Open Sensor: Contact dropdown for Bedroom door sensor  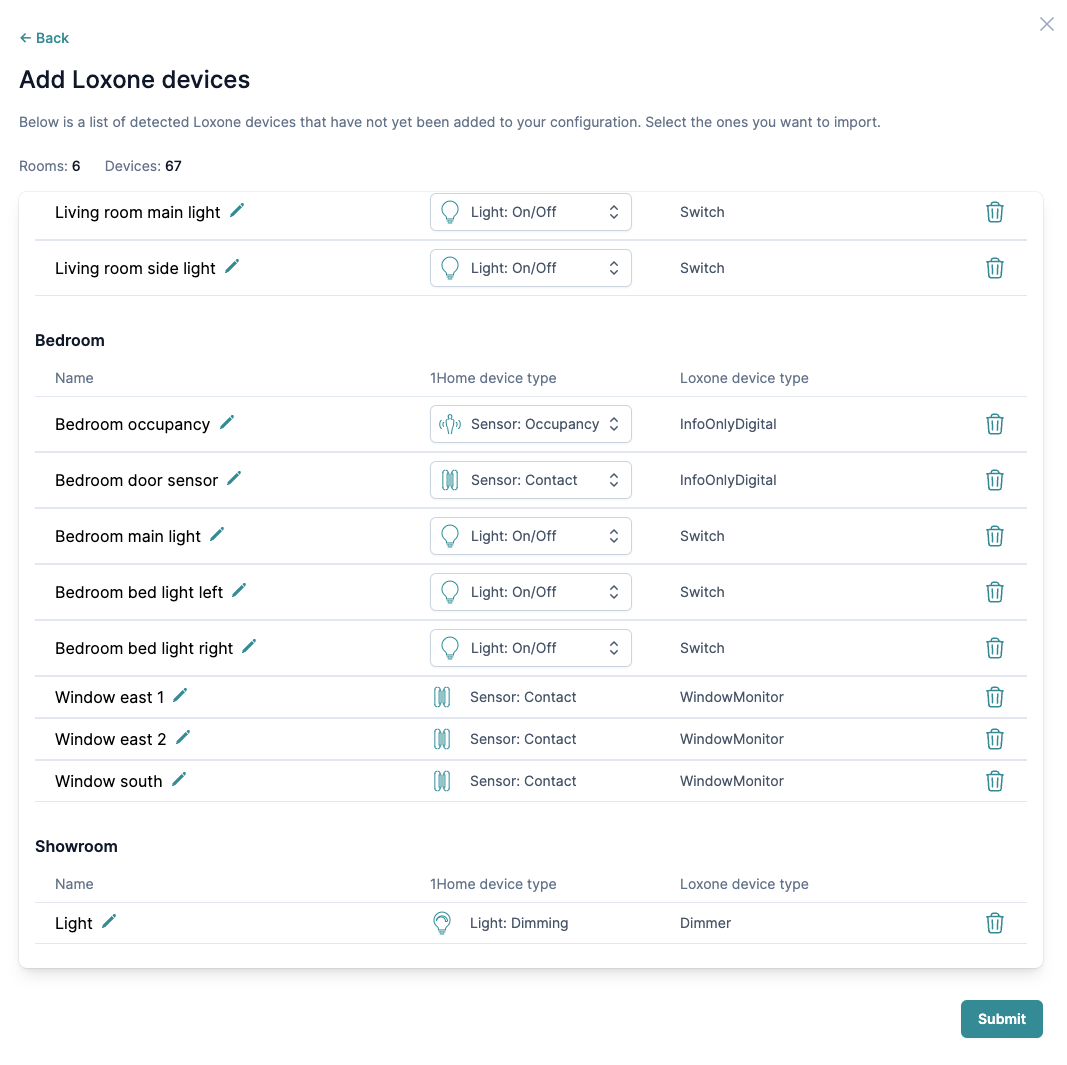530,480
